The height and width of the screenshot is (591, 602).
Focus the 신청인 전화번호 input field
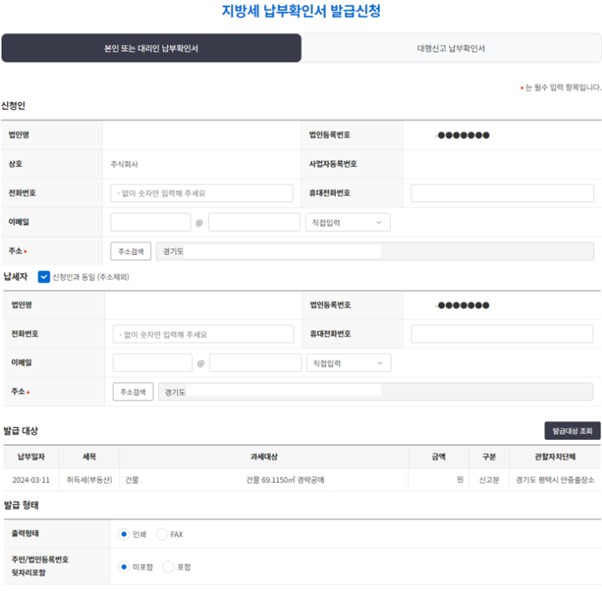coord(202,193)
